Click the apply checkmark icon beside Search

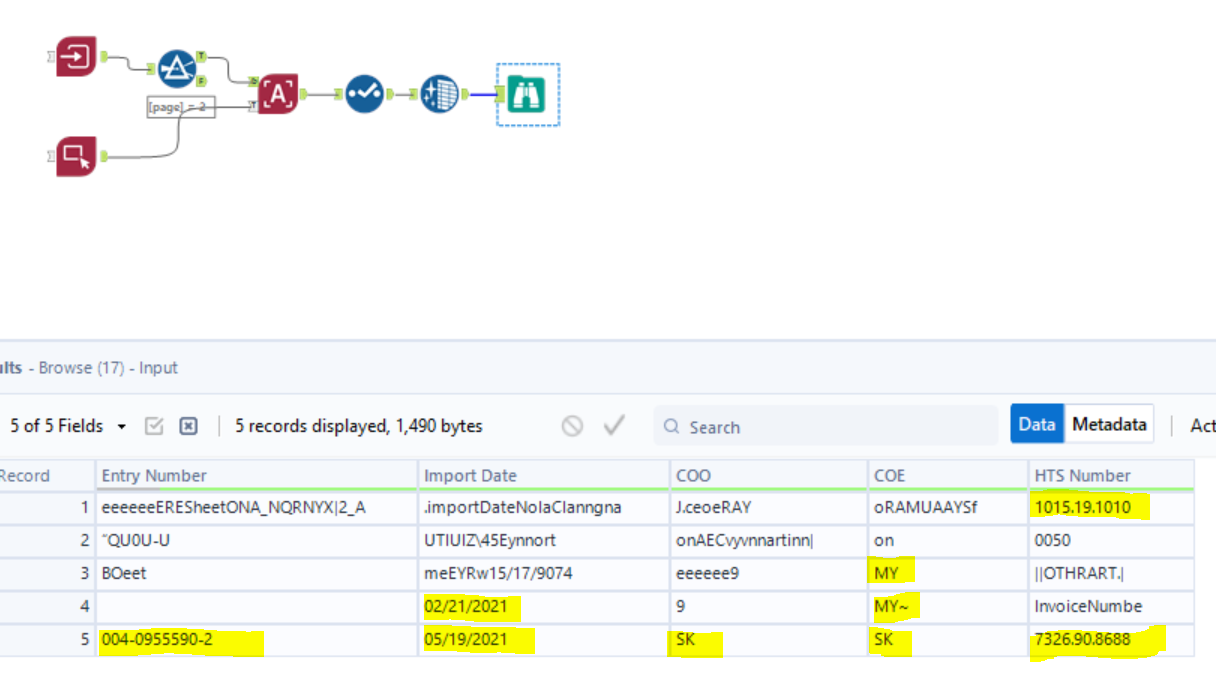[x=614, y=426]
